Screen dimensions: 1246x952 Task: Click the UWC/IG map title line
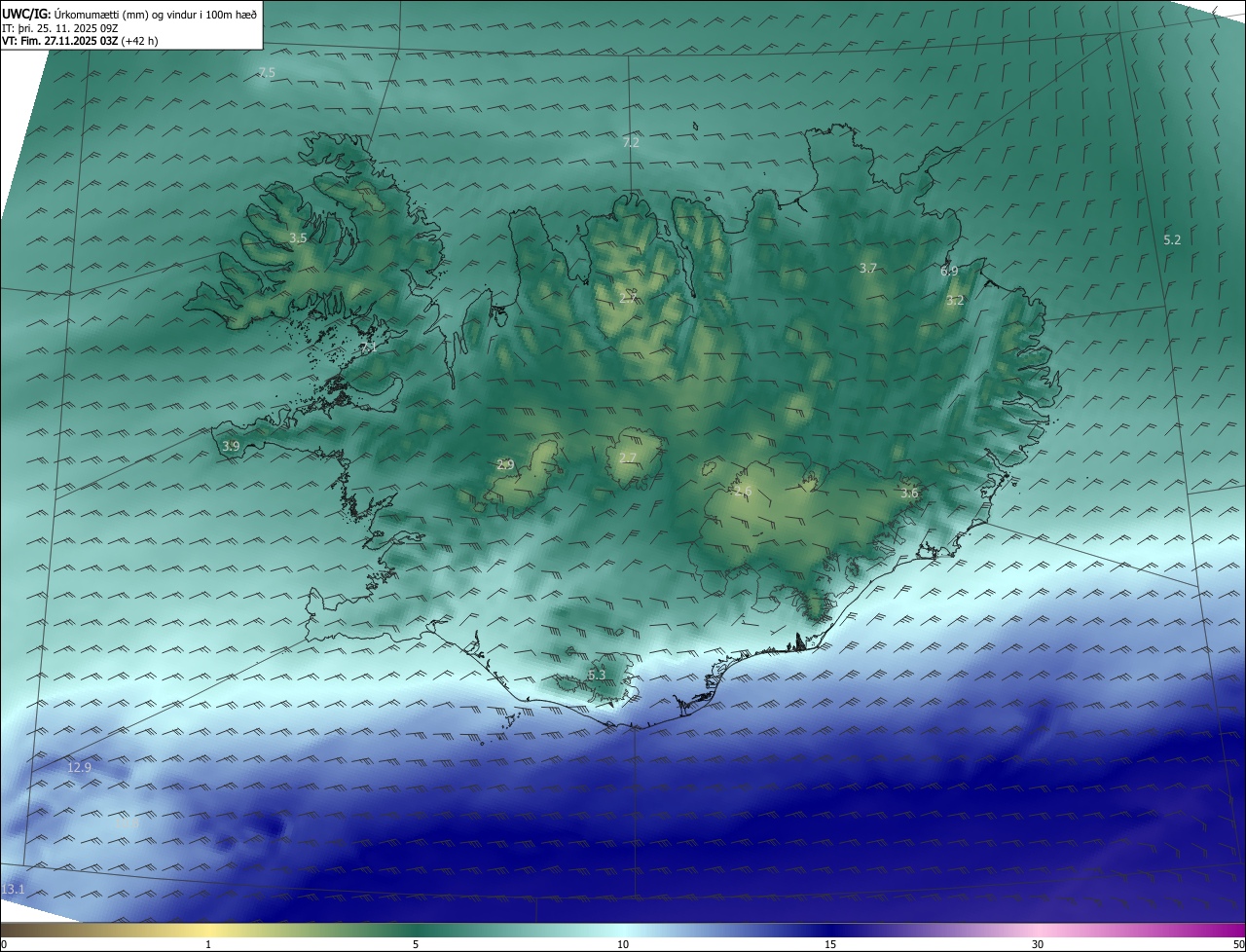(x=129, y=14)
